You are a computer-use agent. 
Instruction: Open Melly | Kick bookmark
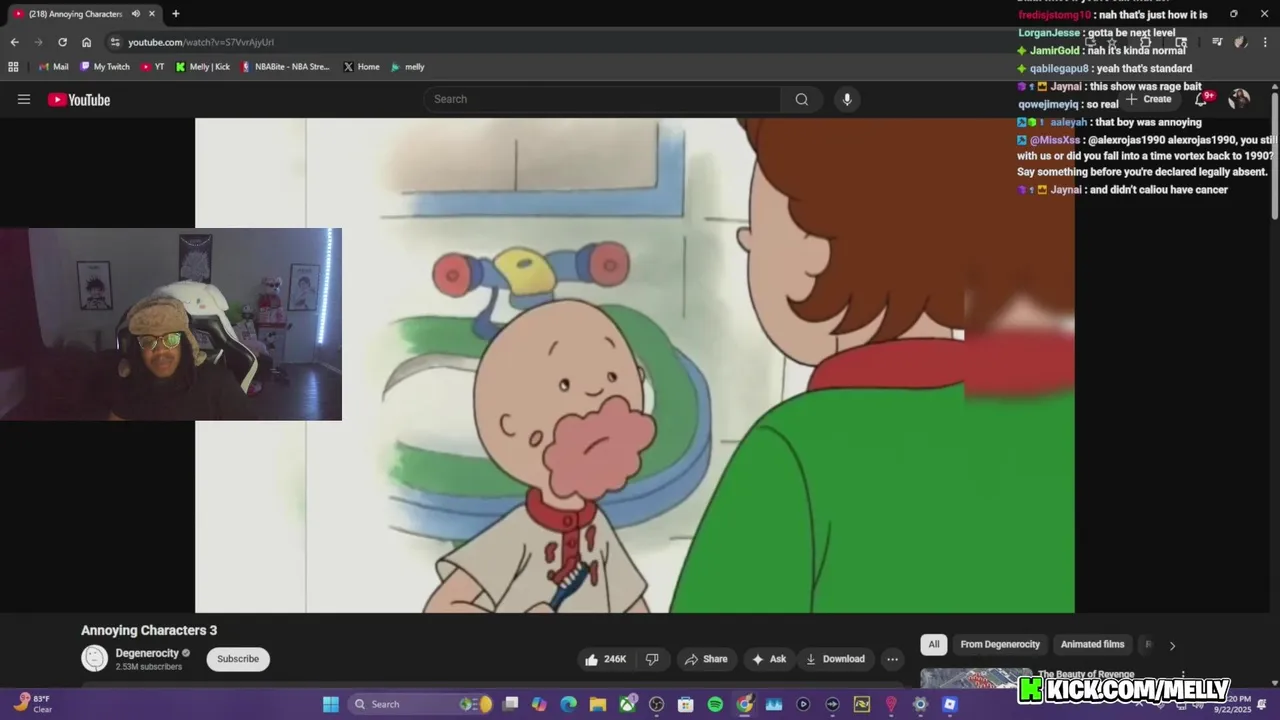click(x=203, y=67)
